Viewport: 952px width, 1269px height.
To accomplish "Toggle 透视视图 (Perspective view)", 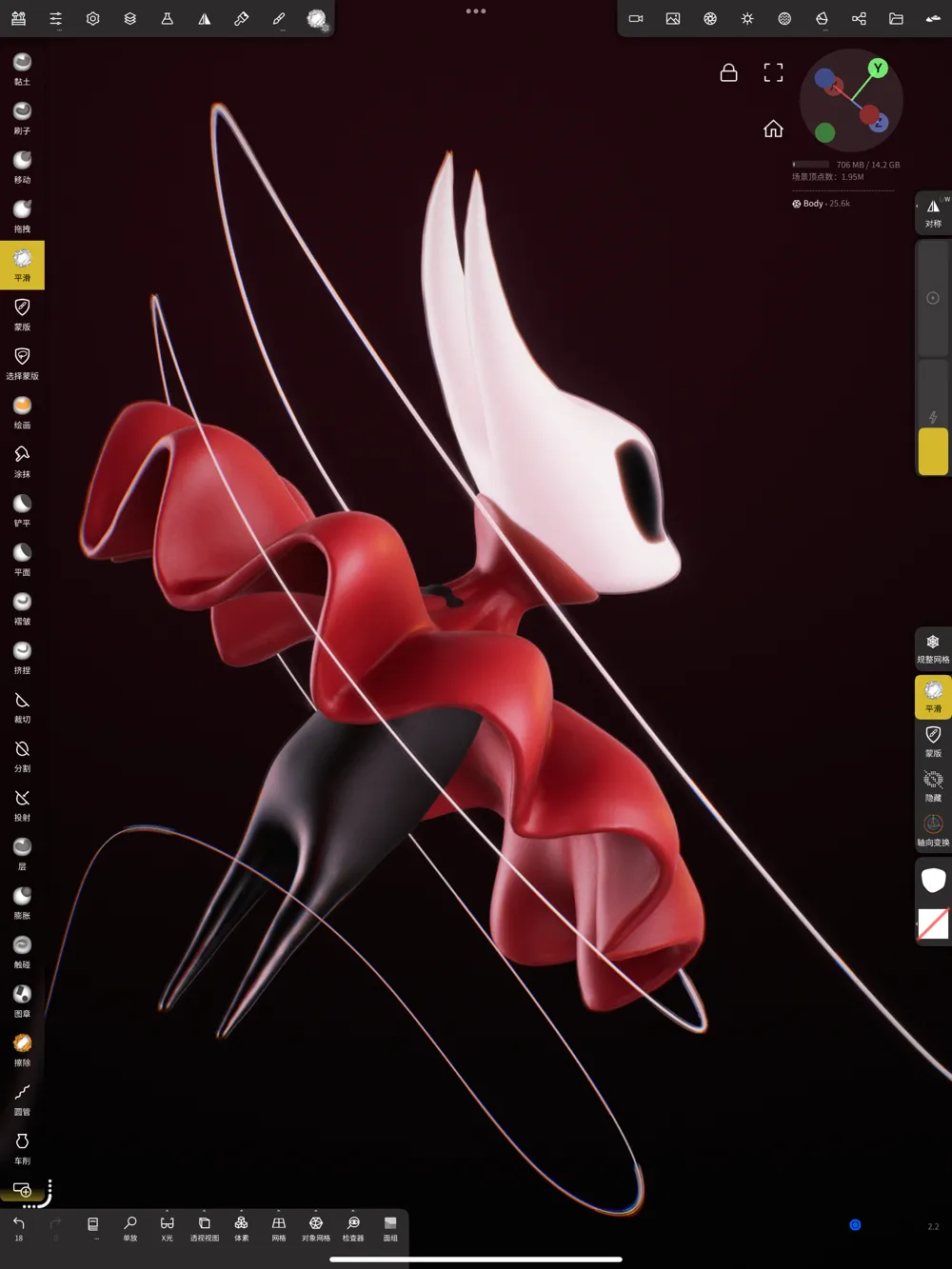I will tap(205, 1227).
